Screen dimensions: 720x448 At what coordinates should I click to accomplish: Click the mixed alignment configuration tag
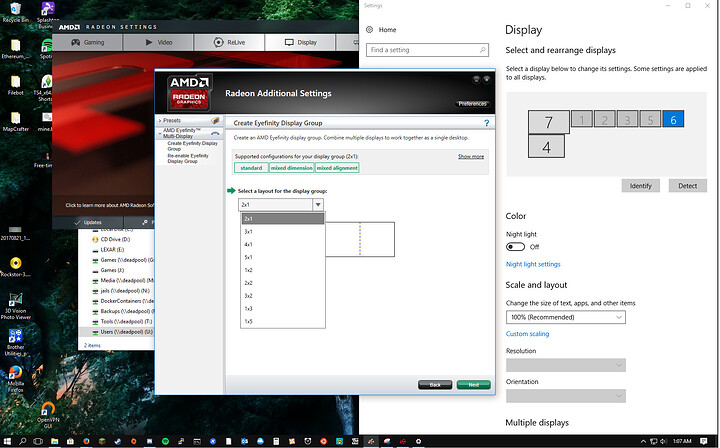click(x=337, y=168)
